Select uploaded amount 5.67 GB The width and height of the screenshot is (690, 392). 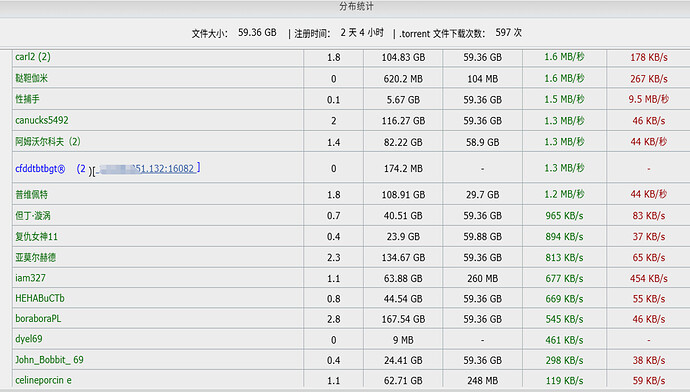[x=403, y=100]
